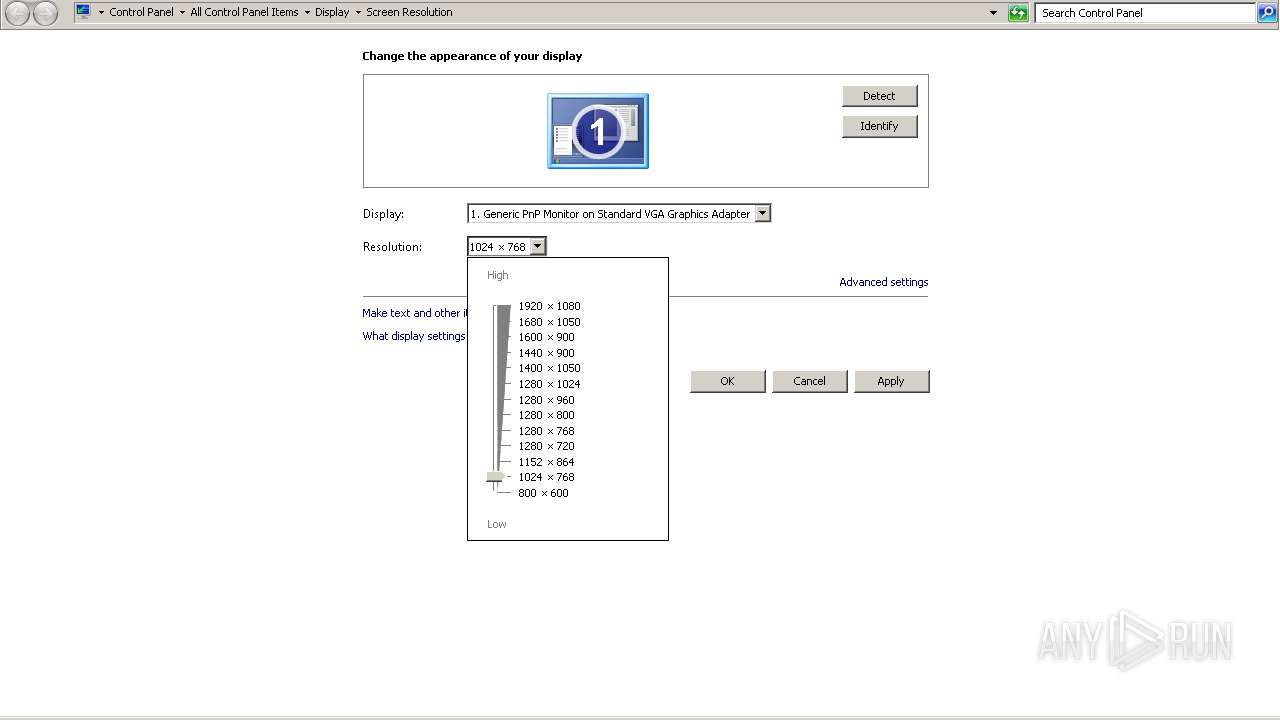Open All Control Panel Items breadcrumb
1280x720 pixels.
(x=244, y=13)
